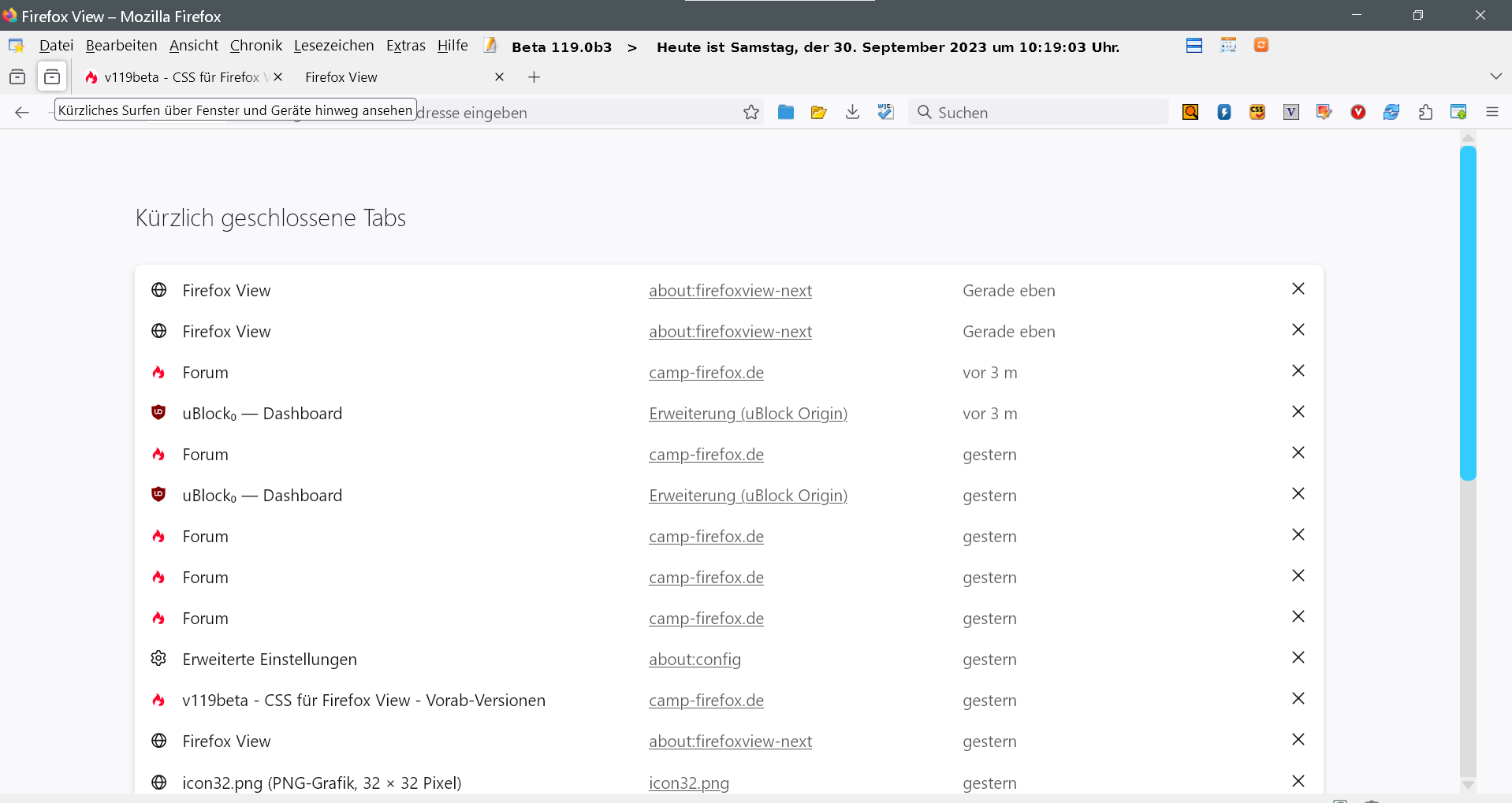Click the Search field labeled Suchen
The height and width of the screenshot is (803, 1512).
pos(1038,112)
